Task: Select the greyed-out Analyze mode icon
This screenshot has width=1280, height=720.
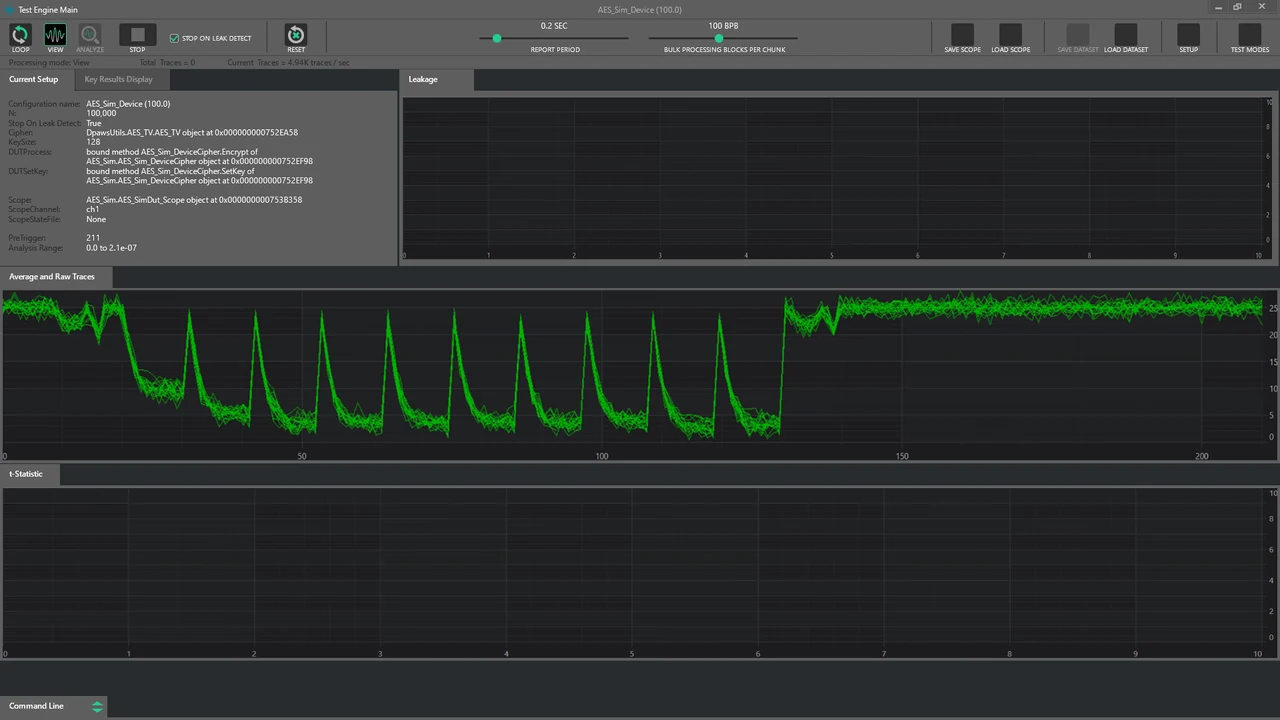Action: point(90,36)
